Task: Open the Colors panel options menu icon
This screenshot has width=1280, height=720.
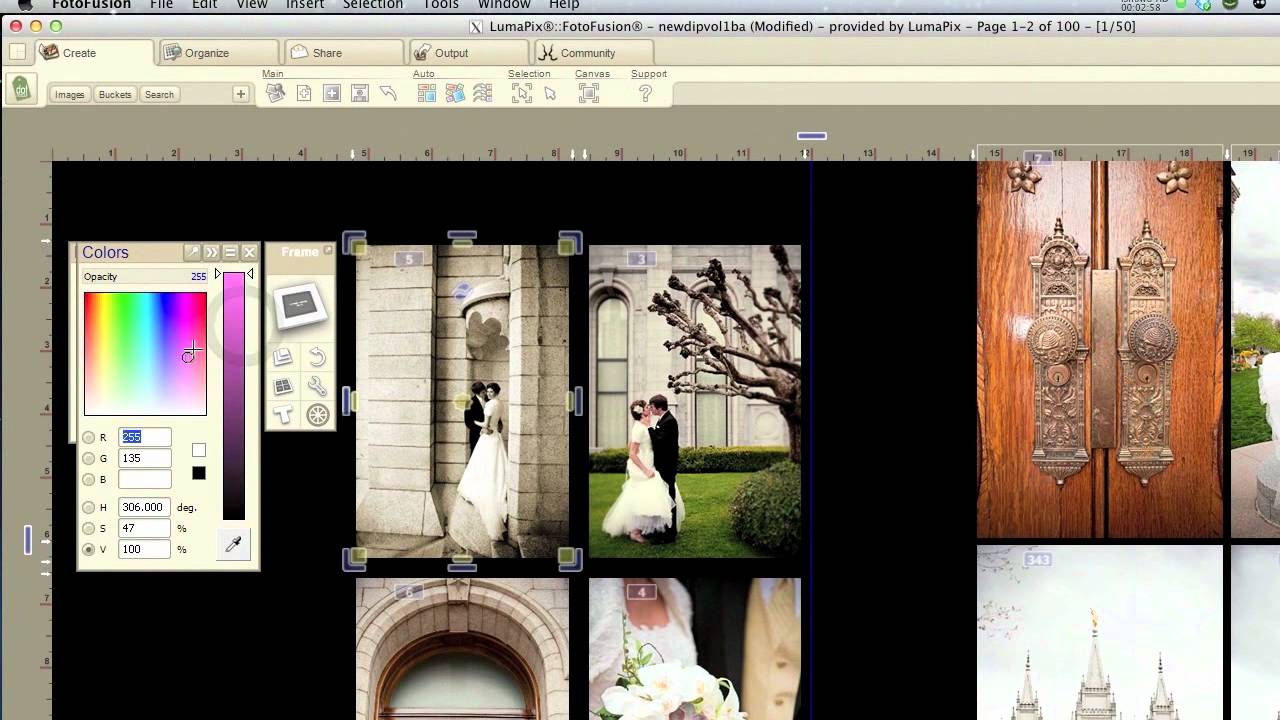Action: (230, 252)
